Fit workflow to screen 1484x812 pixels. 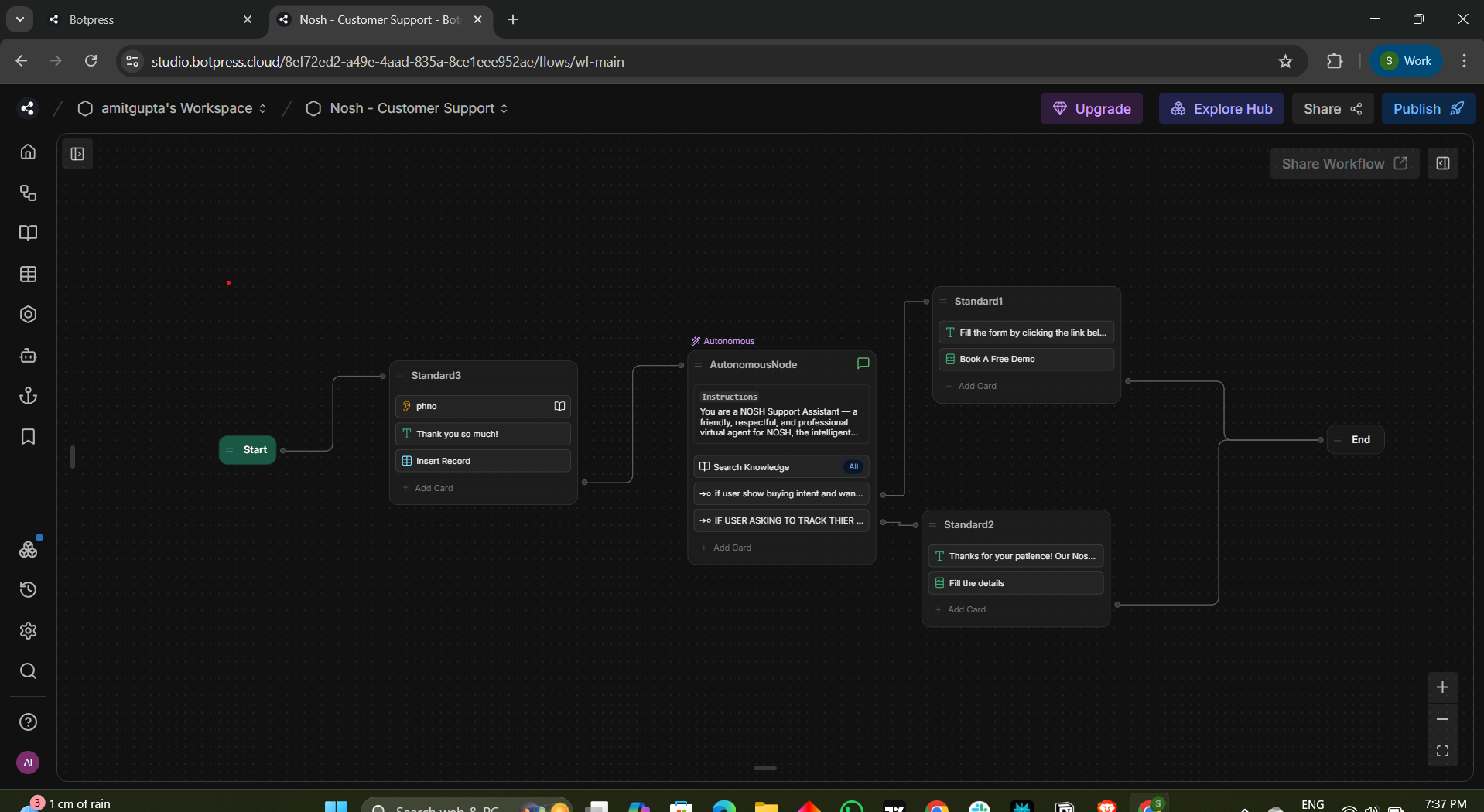(1442, 751)
